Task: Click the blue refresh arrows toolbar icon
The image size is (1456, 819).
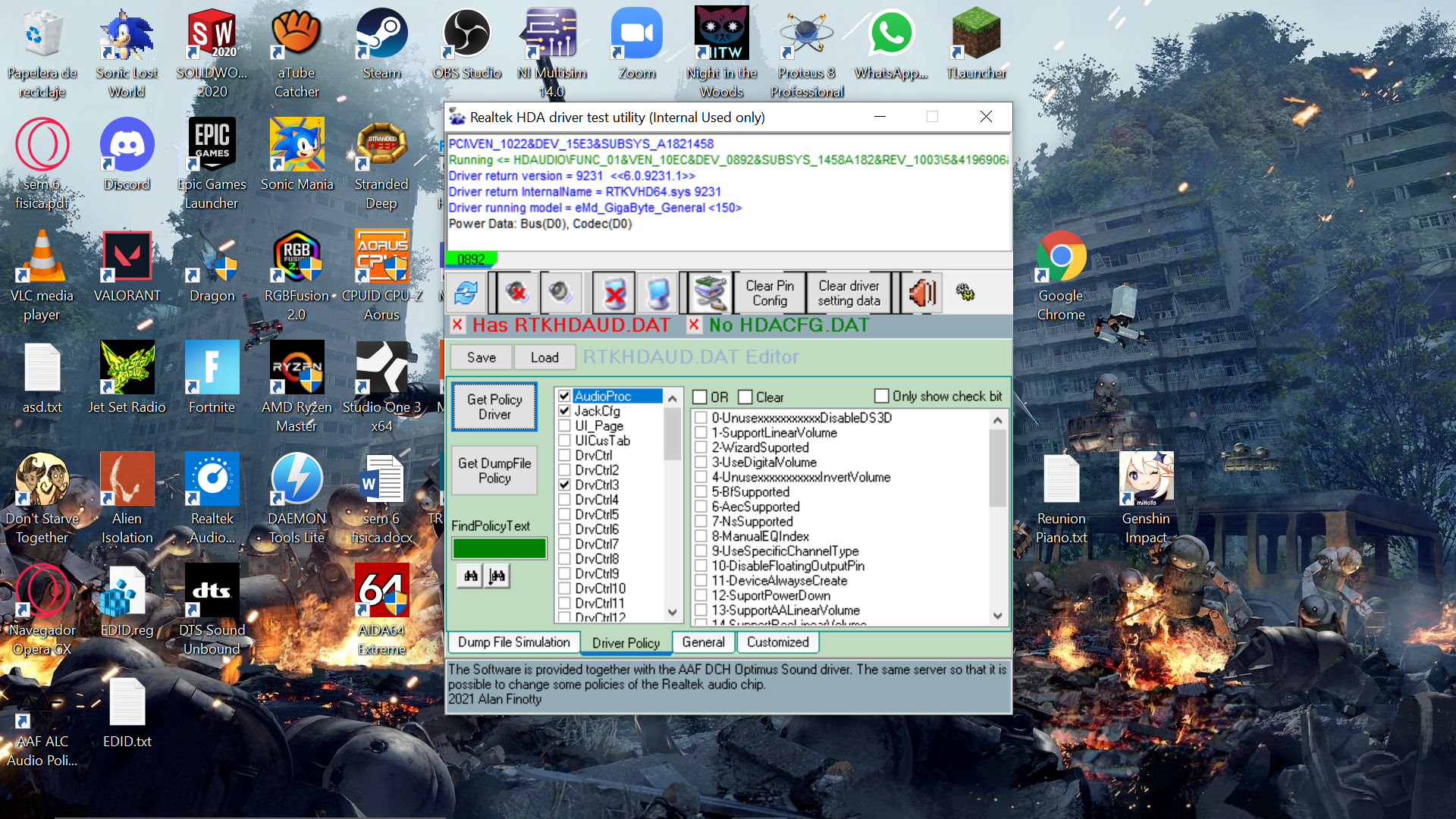Action: tap(466, 293)
